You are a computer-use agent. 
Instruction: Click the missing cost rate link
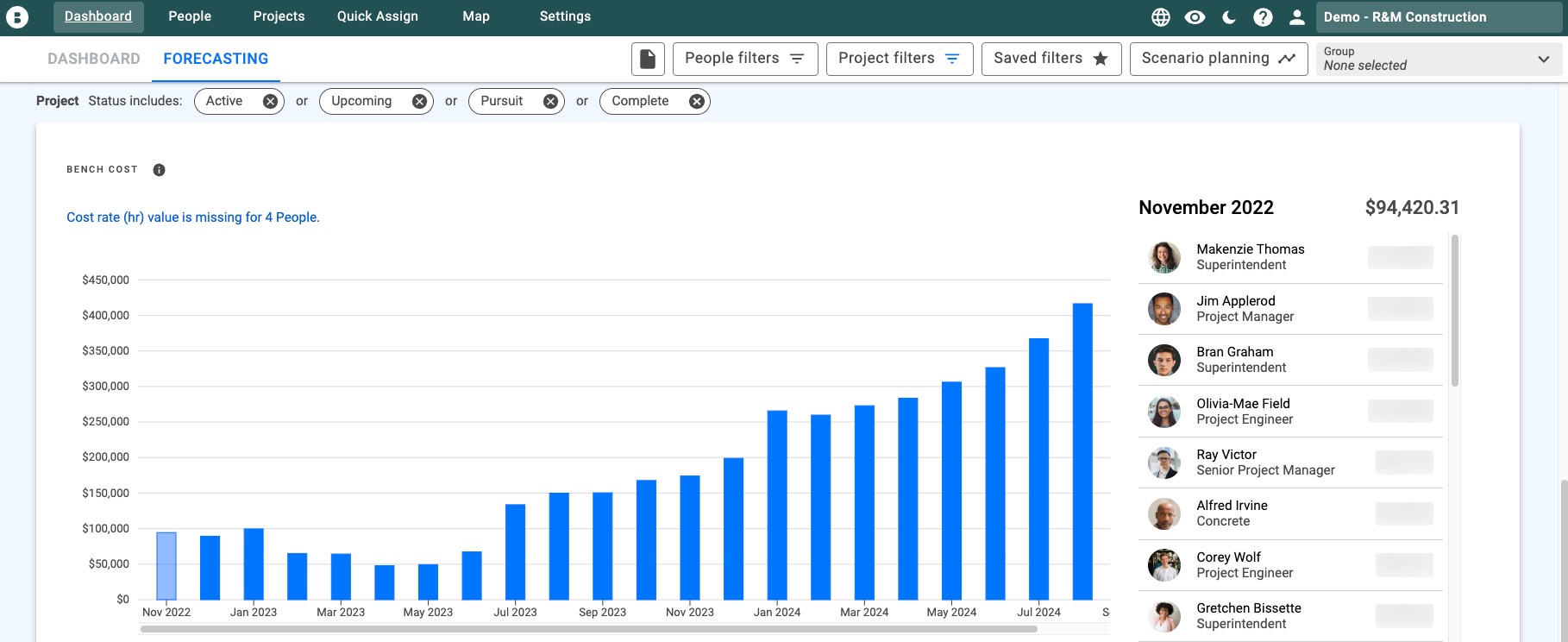(x=193, y=217)
